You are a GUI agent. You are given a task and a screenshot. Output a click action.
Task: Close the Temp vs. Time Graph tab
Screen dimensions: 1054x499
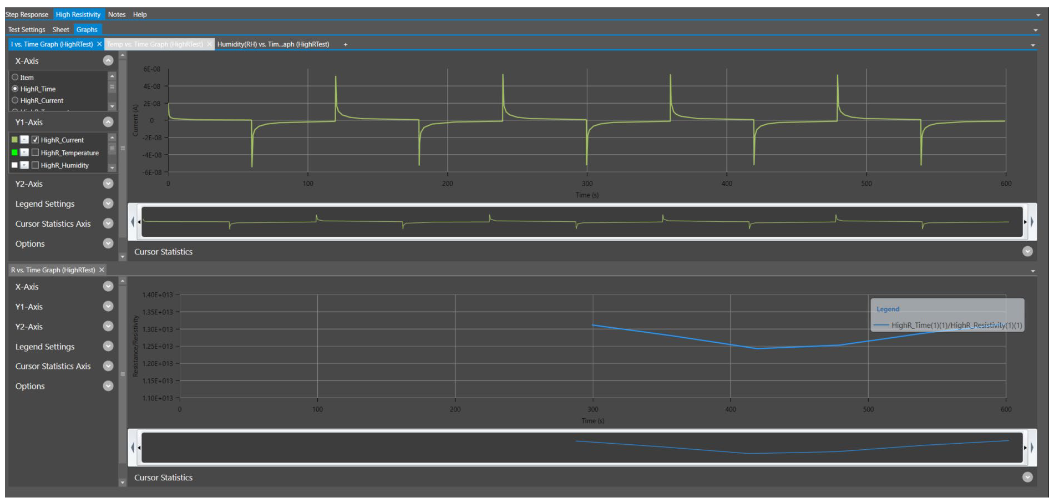(x=209, y=44)
